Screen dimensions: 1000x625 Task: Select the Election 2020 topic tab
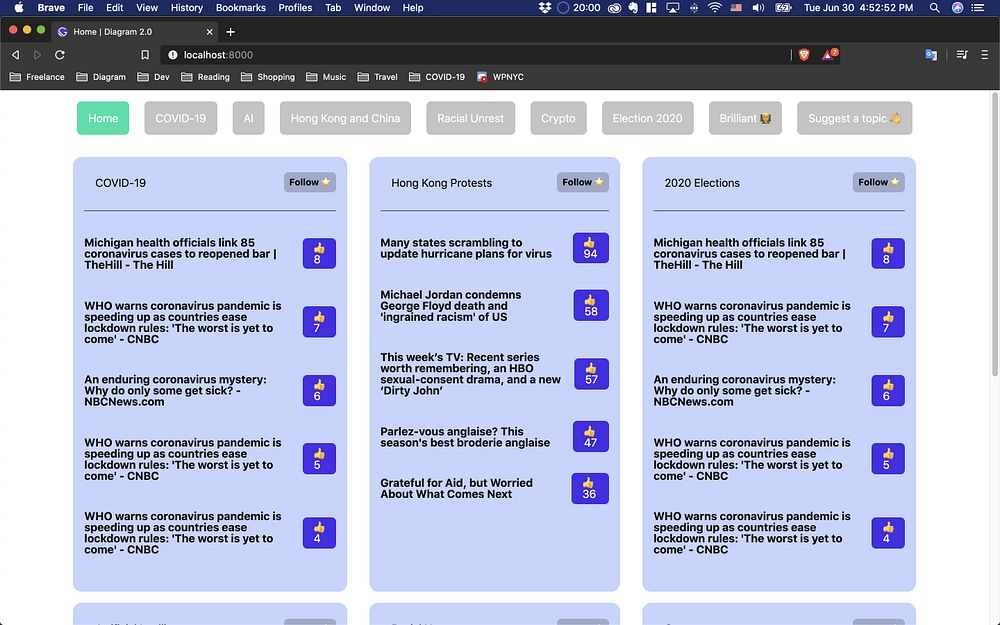click(x=647, y=118)
